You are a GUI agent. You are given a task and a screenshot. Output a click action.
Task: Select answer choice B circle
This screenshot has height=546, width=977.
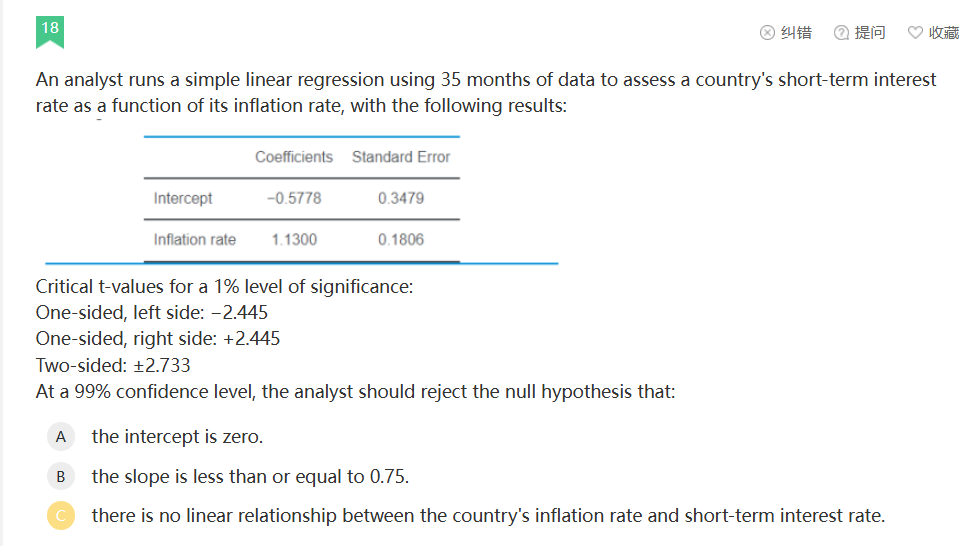(x=61, y=477)
